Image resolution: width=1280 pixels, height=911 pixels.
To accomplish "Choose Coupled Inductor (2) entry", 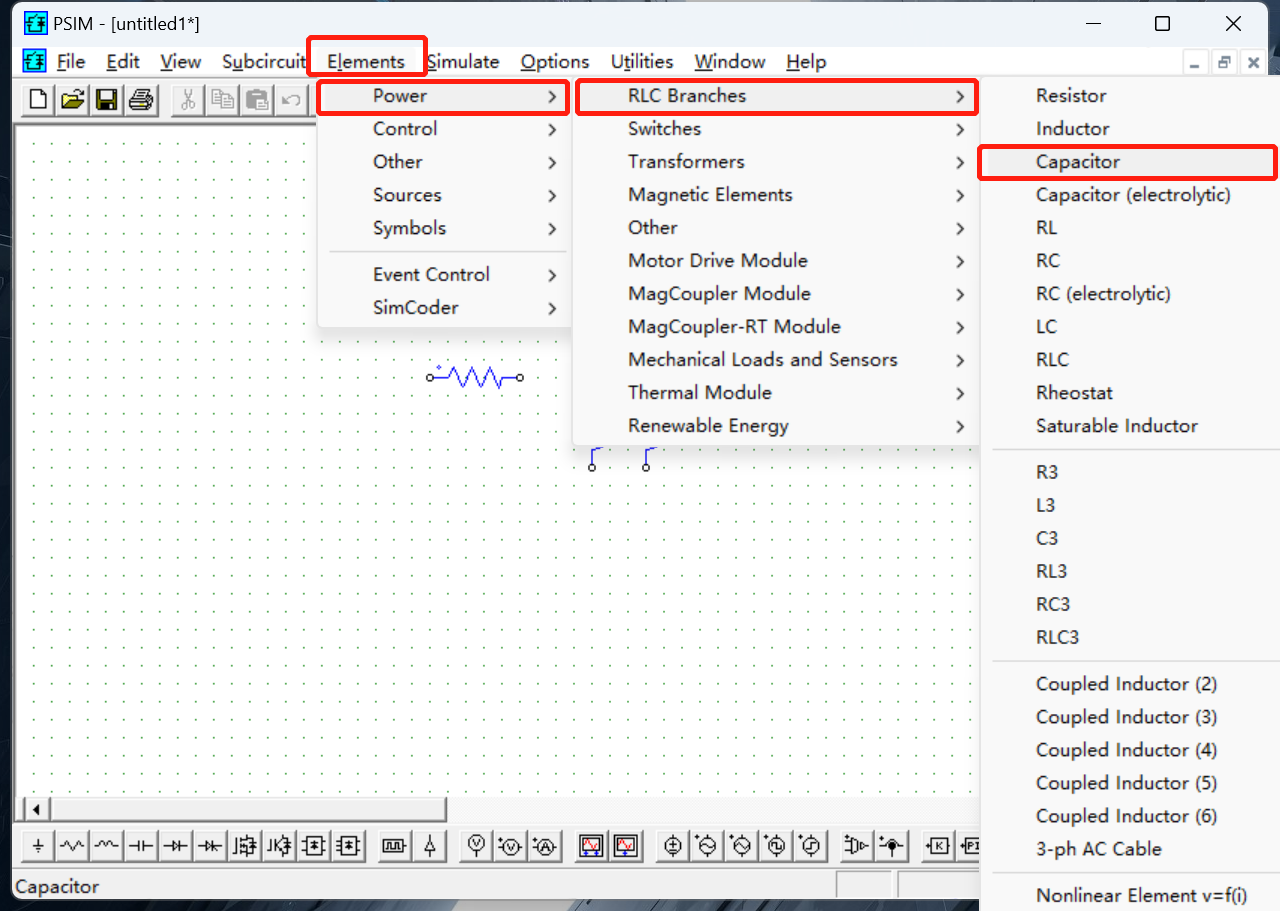I will pos(1128,684).
